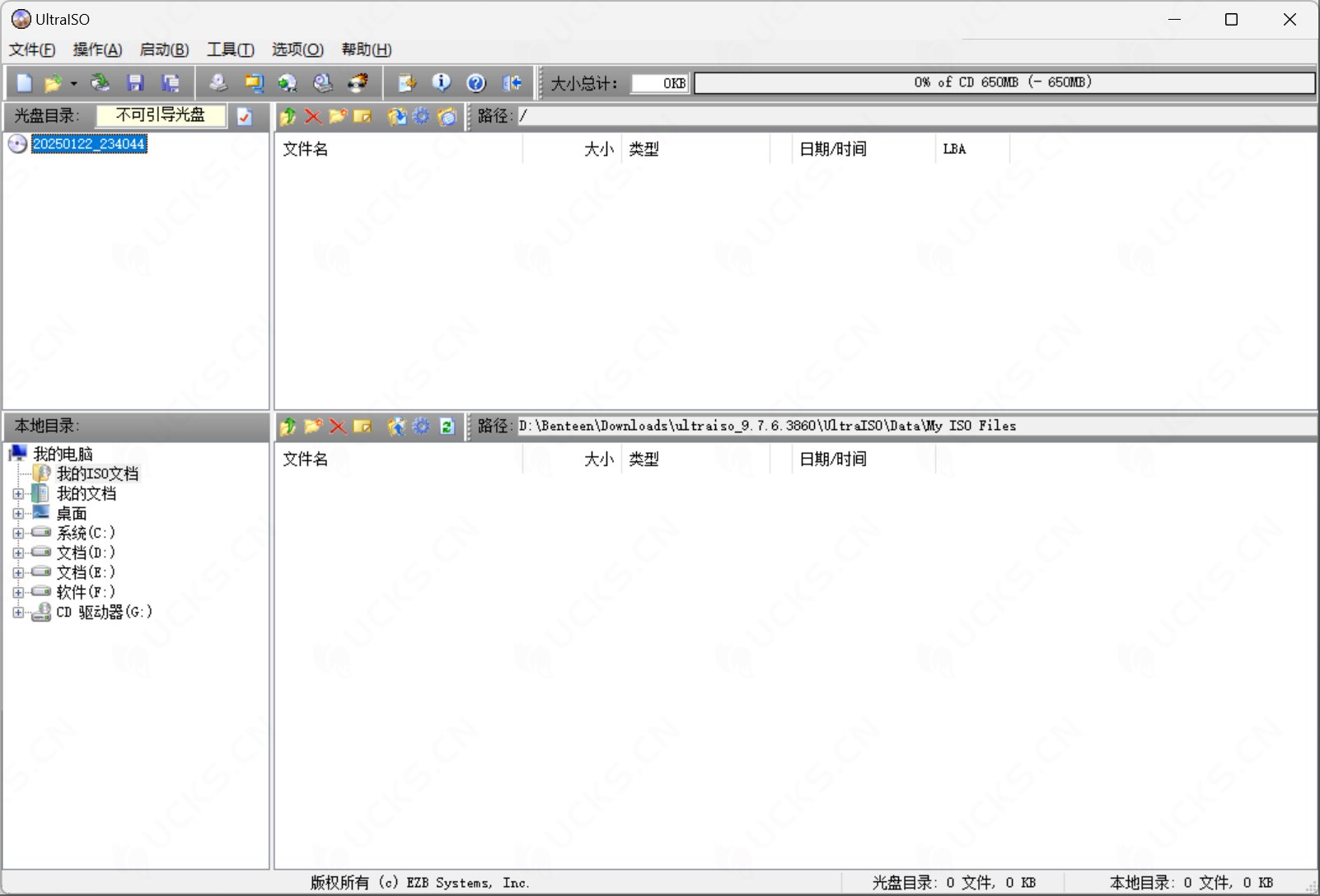Create a new folder in 本地目录 toolbar
The height and width of the screenshot is (896, 1320).
click(x=313, y=426)
